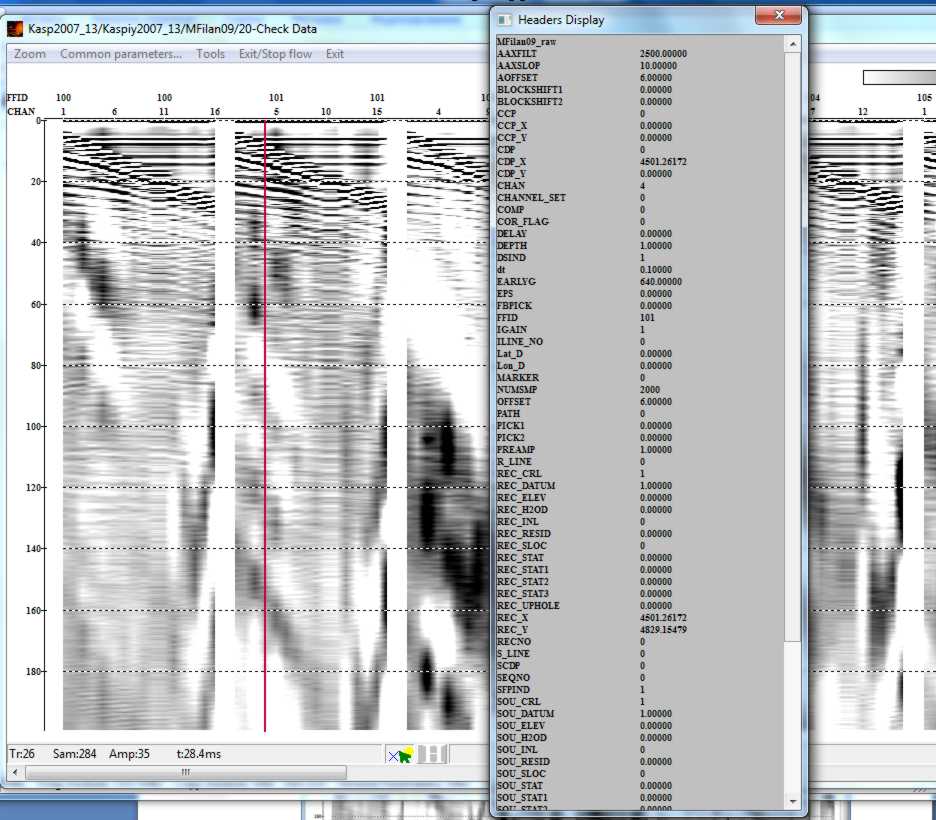Screen dimensions: 936x820
Task: Click the horizontal scrollbar thumb under seismic display
Action: point(186,772)
